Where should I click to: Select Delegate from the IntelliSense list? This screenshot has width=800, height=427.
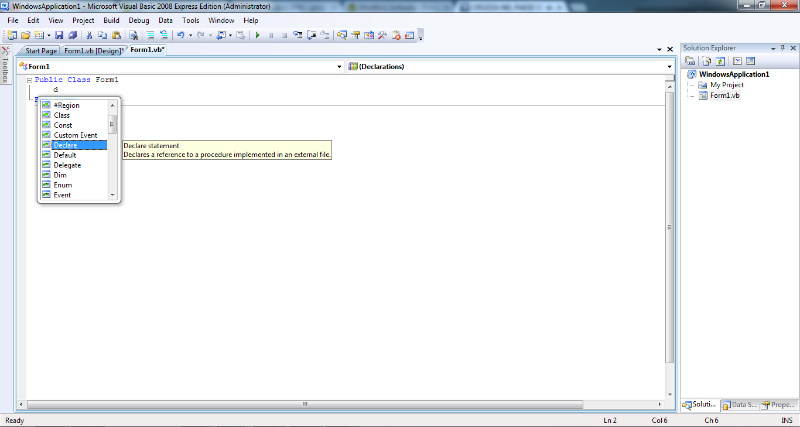pyautogui.click(x=67, y=165)
